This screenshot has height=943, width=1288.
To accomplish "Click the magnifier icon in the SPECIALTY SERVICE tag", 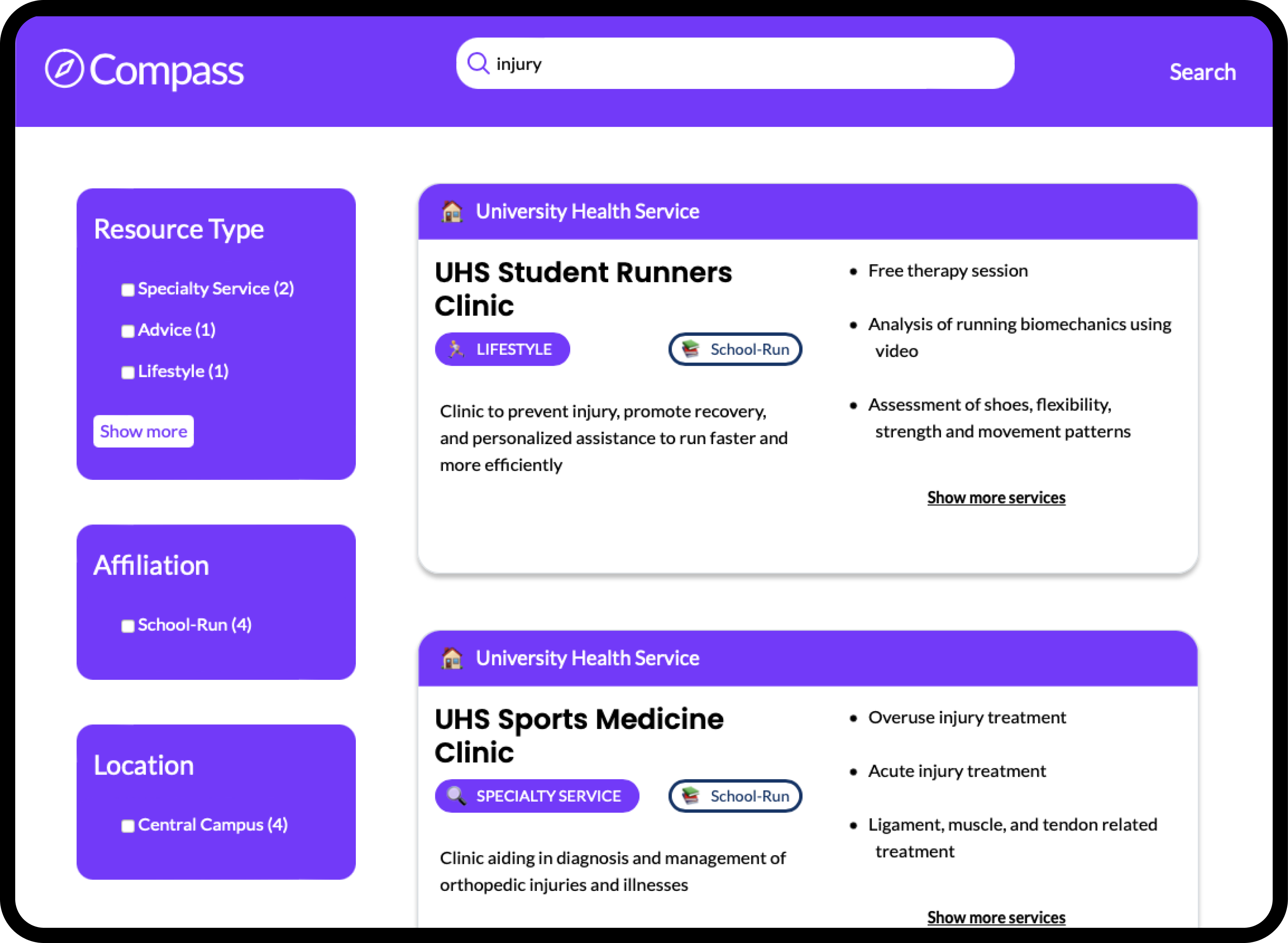I will (455, 796).
